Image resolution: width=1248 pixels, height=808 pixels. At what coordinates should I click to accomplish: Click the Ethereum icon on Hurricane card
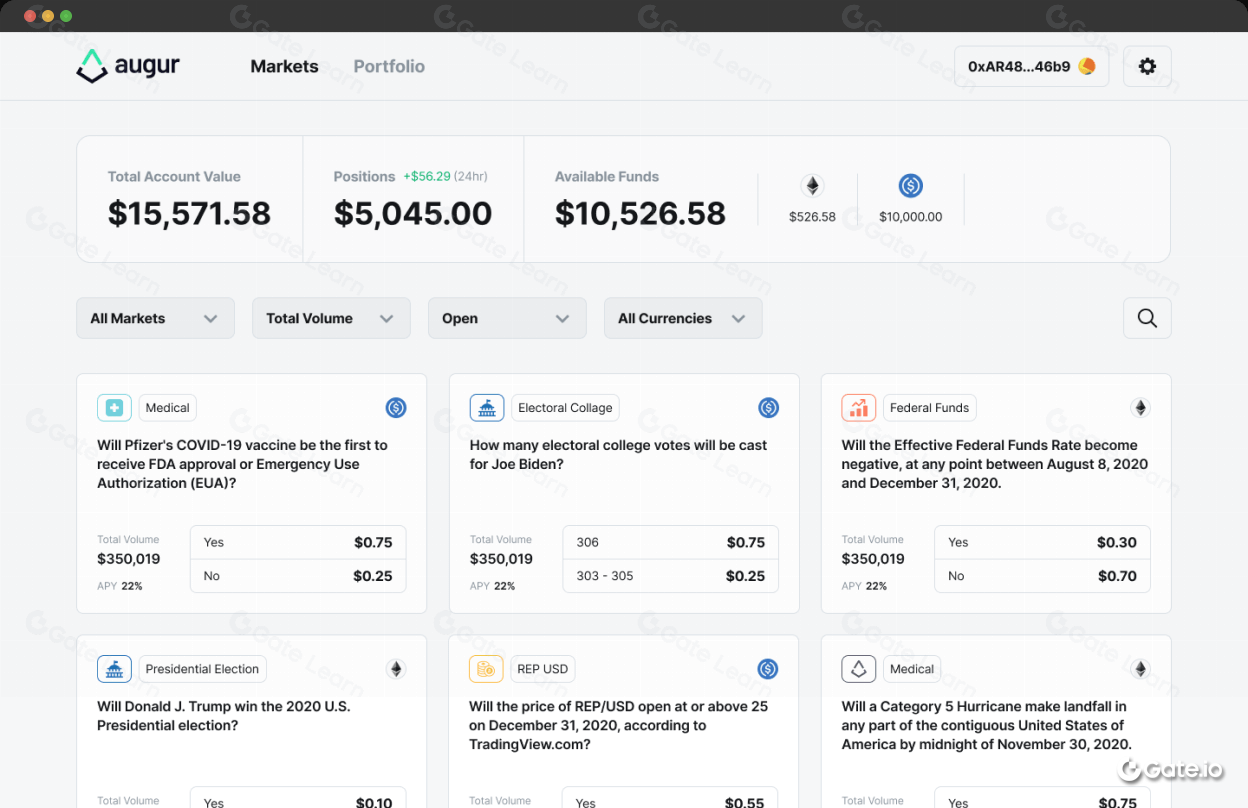point(1140,669)
